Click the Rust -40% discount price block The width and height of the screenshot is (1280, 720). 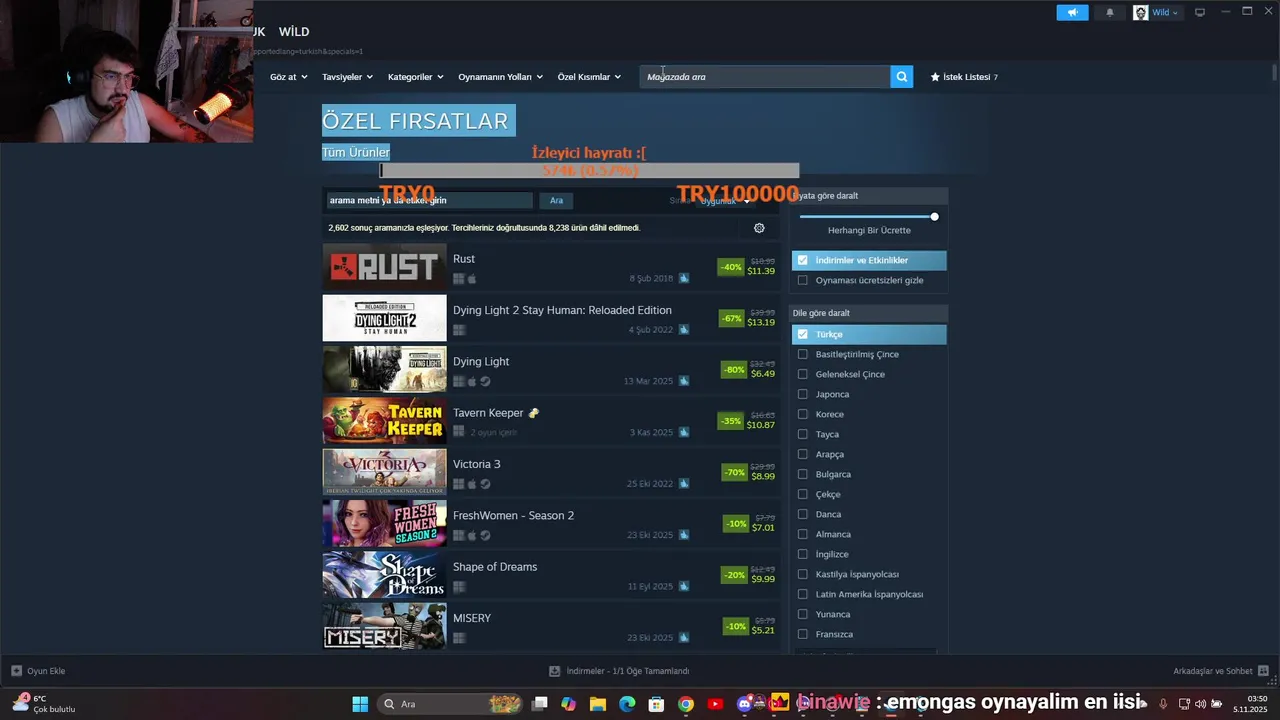point(747,267)
